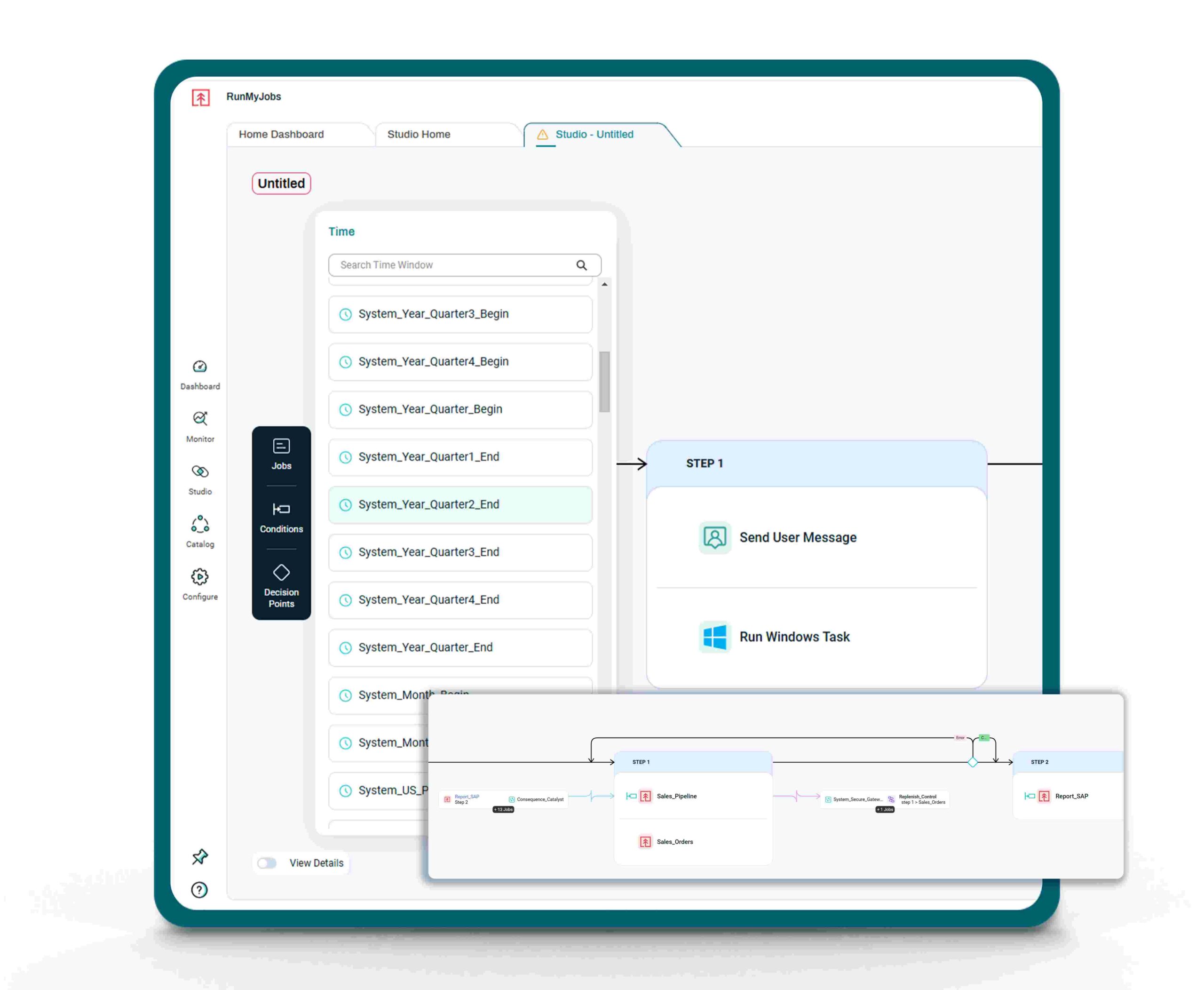Open the help question mark icon
Image resolution: width=1204 pixels, height=990 pixels.
(x=199, y=890)
